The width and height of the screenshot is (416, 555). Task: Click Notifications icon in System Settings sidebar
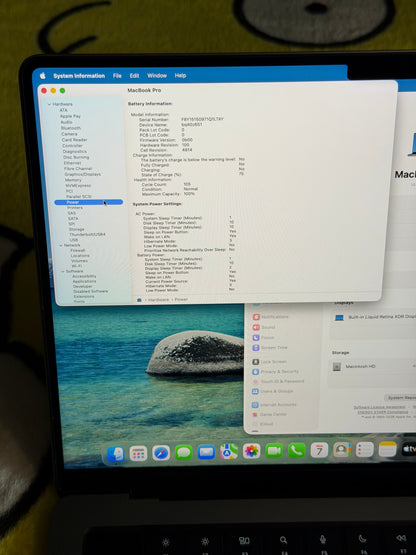coord(256,317)
